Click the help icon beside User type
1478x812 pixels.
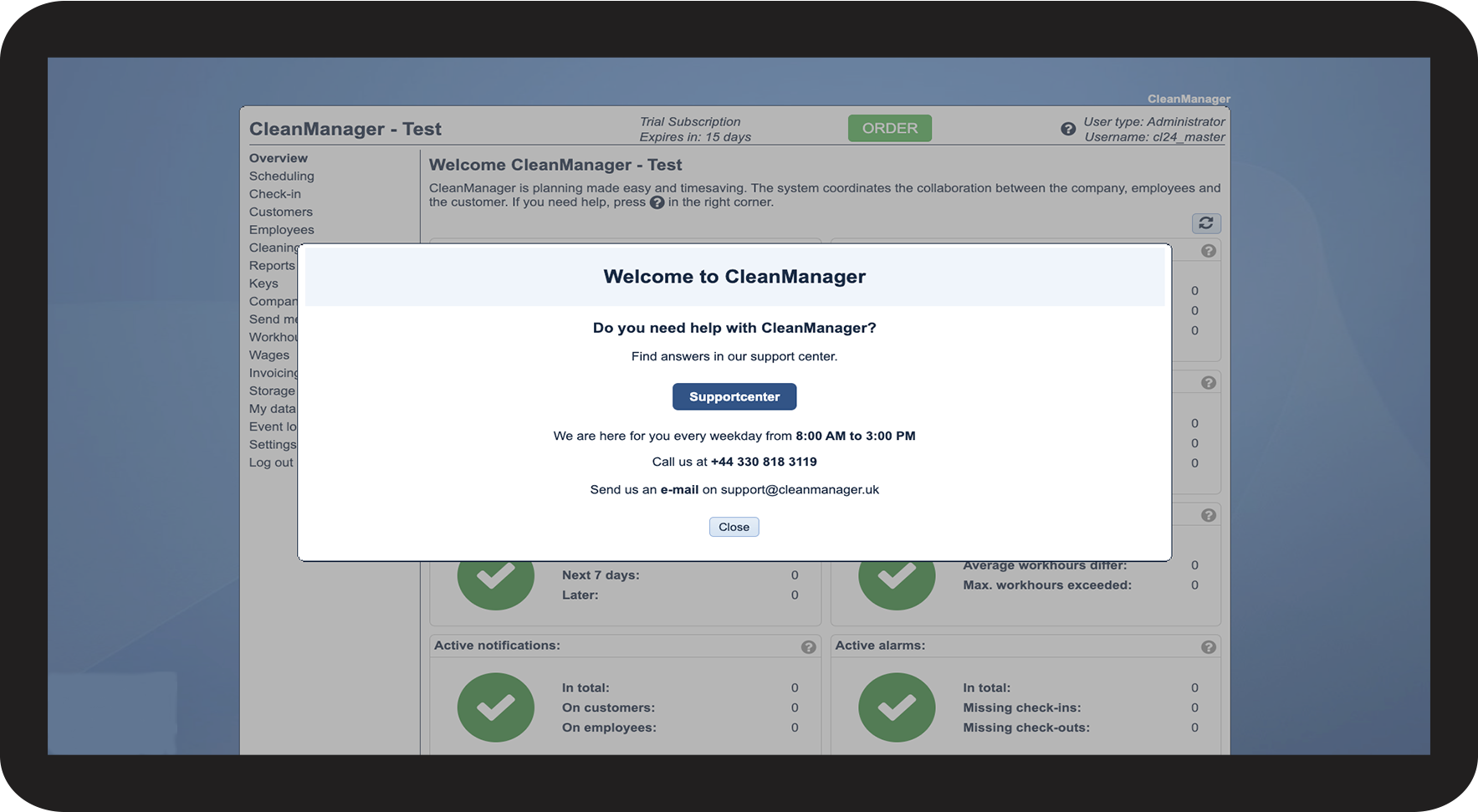coord(1068,129)
